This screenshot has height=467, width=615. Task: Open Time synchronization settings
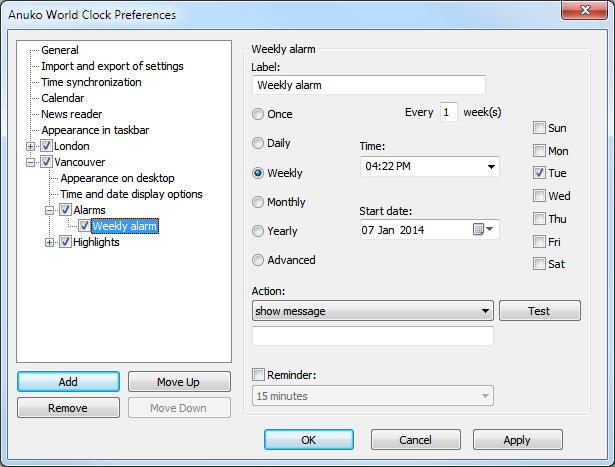point(91,82)
